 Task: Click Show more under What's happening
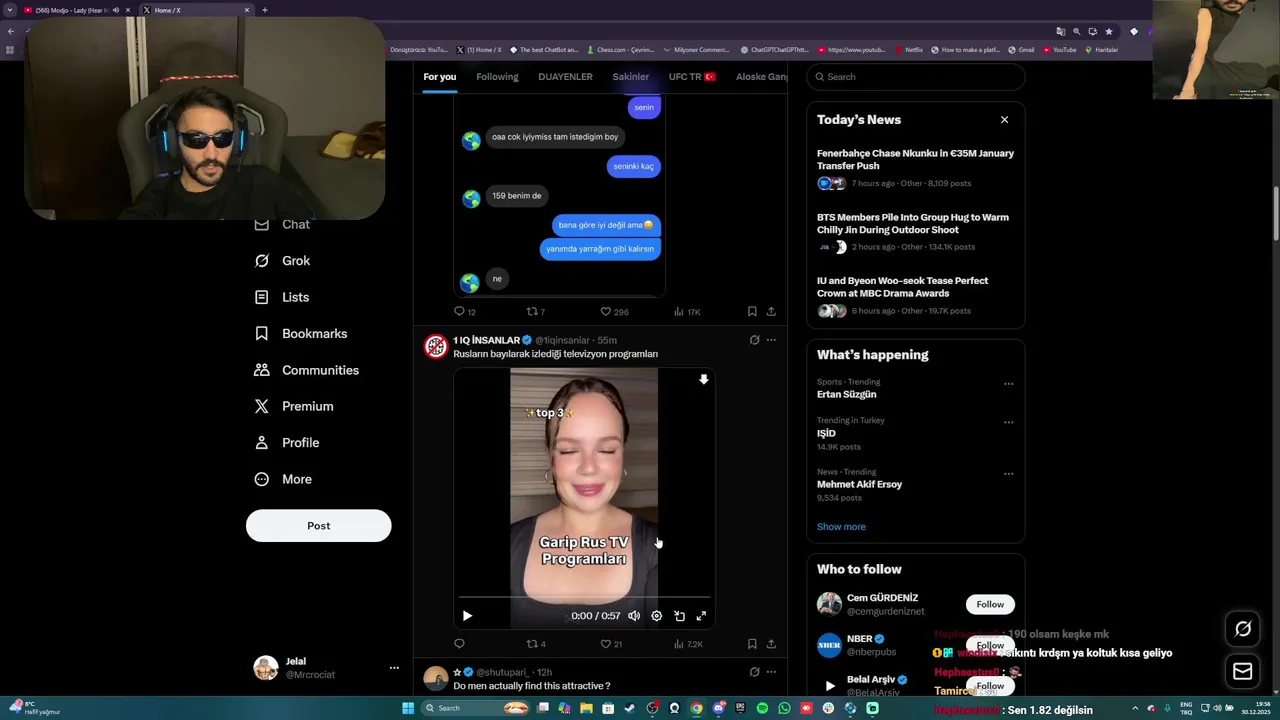tap(841, 527)
